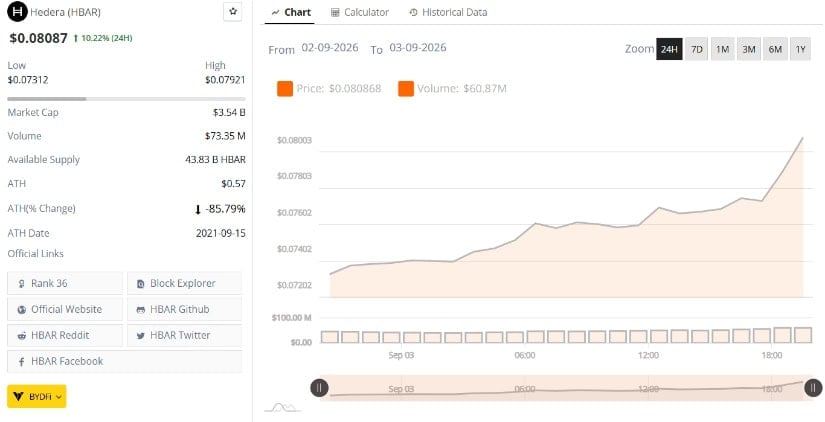
Task: Click the Block Explorer document icon
Action: [140, 284]
